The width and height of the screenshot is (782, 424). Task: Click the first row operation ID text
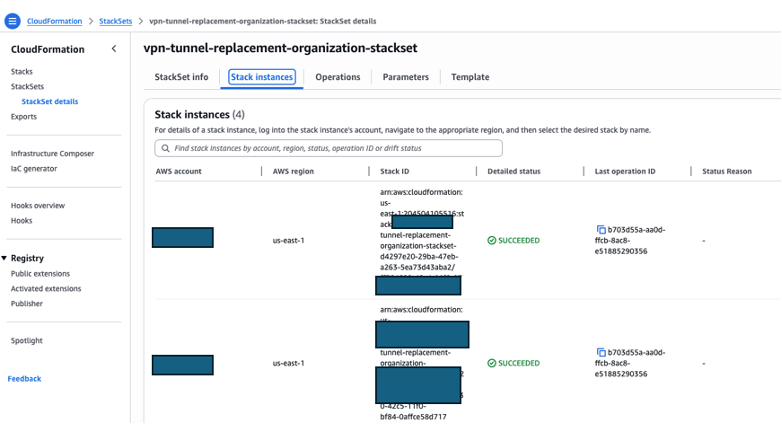coord(630,240)
